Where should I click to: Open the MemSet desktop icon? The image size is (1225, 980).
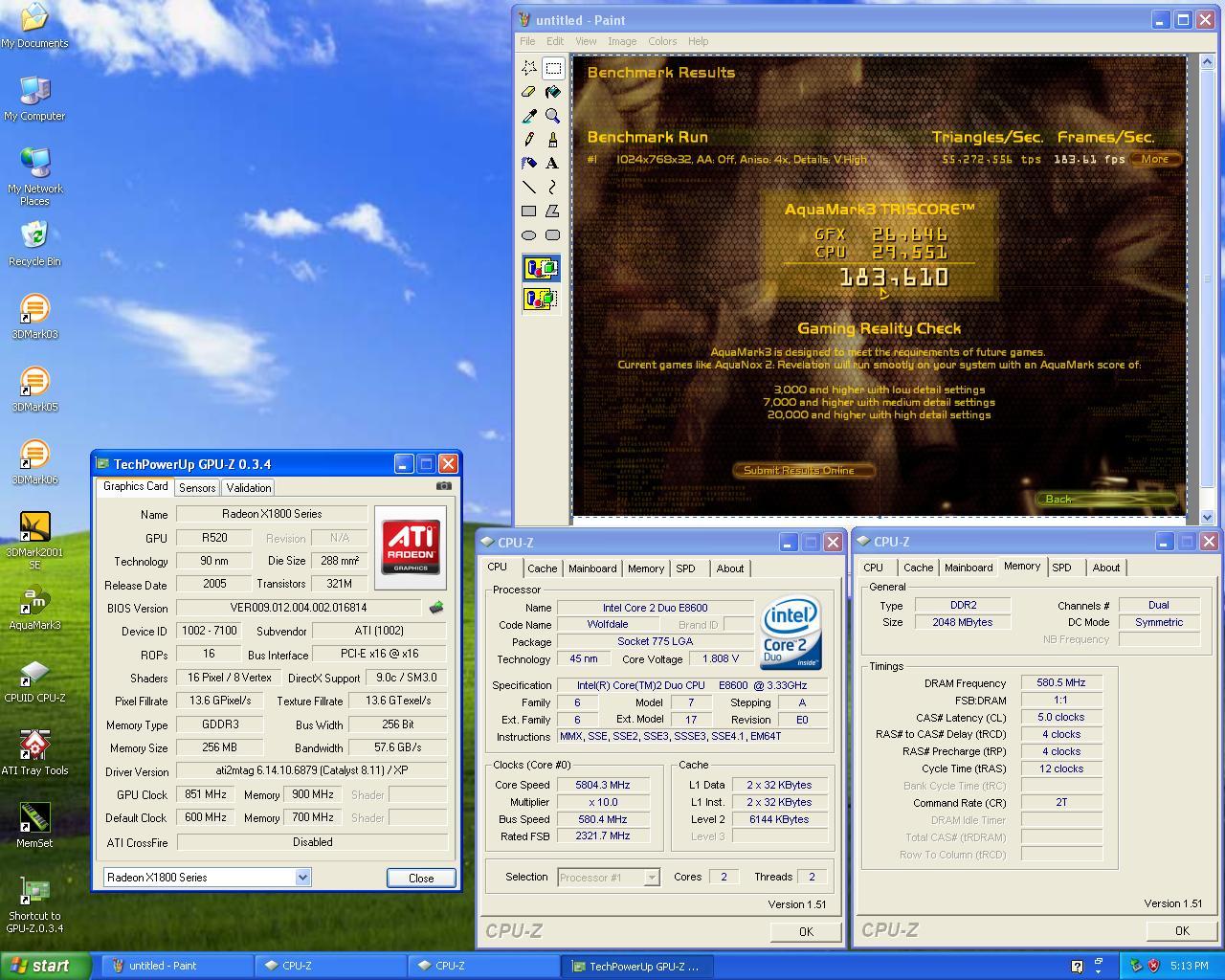click(x=34, y=826)
